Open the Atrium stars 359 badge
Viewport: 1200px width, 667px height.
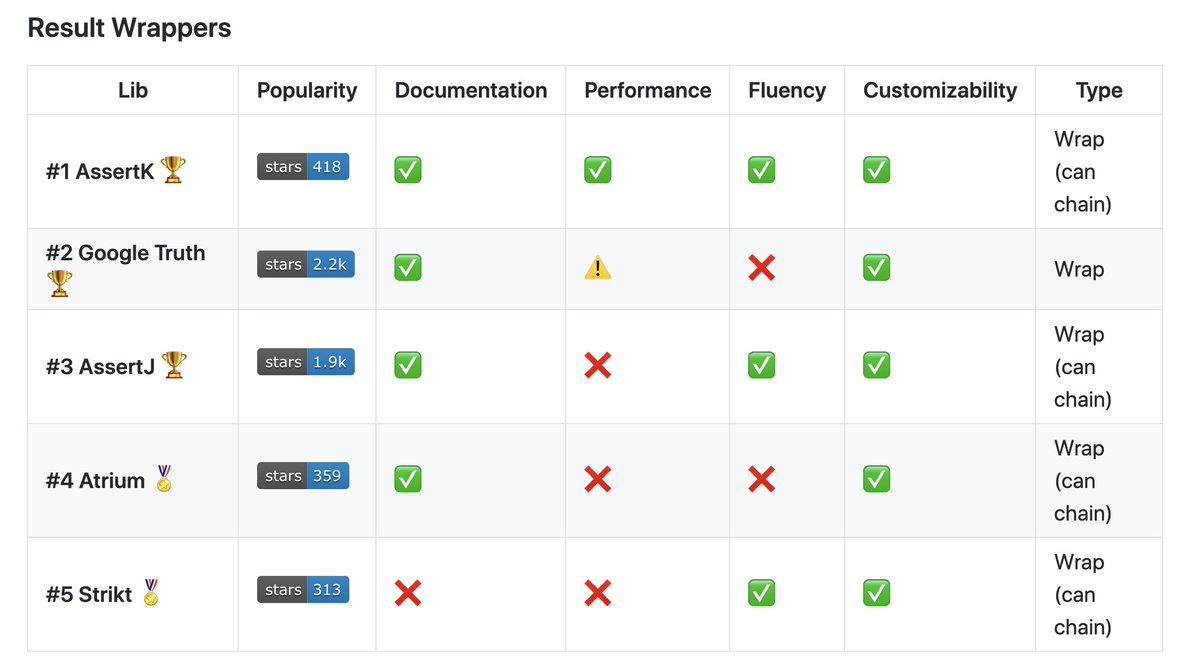[x=303, y=476]
